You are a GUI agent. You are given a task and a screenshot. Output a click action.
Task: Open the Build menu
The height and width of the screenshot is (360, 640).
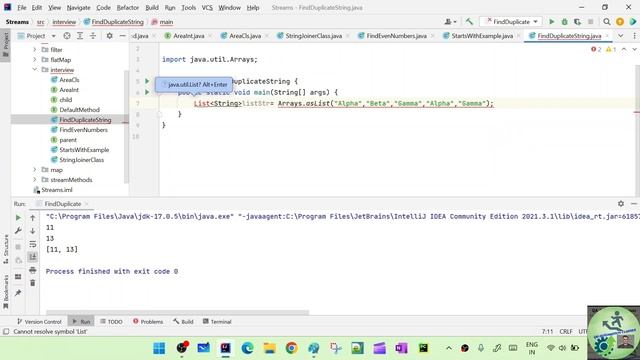point(152,7)
